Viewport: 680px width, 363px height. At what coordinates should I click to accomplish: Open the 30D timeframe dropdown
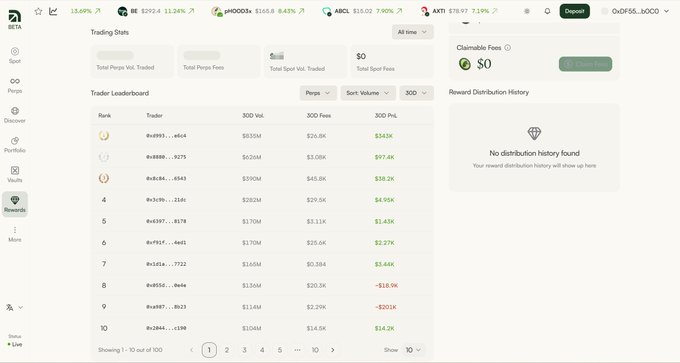coord(416,93)
